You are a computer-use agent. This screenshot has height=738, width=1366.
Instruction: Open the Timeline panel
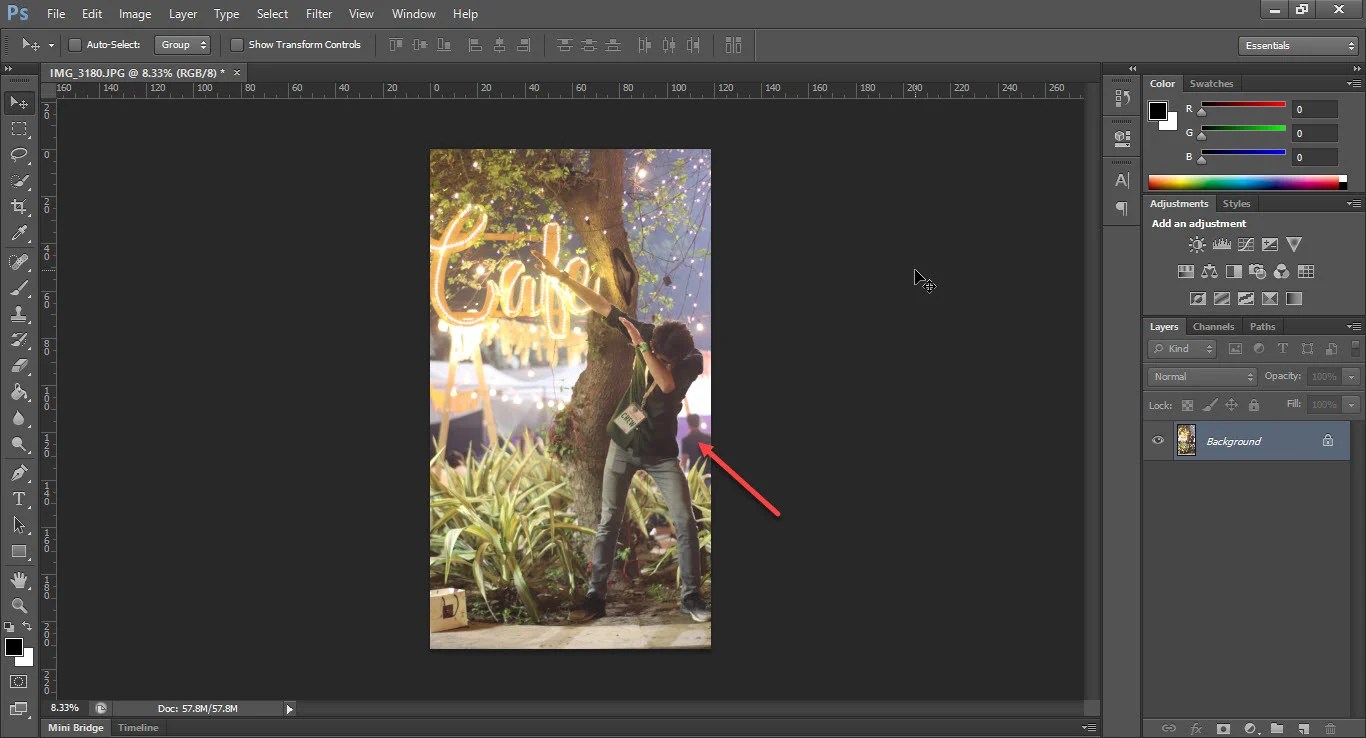pyautogui.click(x=137, y=728)
